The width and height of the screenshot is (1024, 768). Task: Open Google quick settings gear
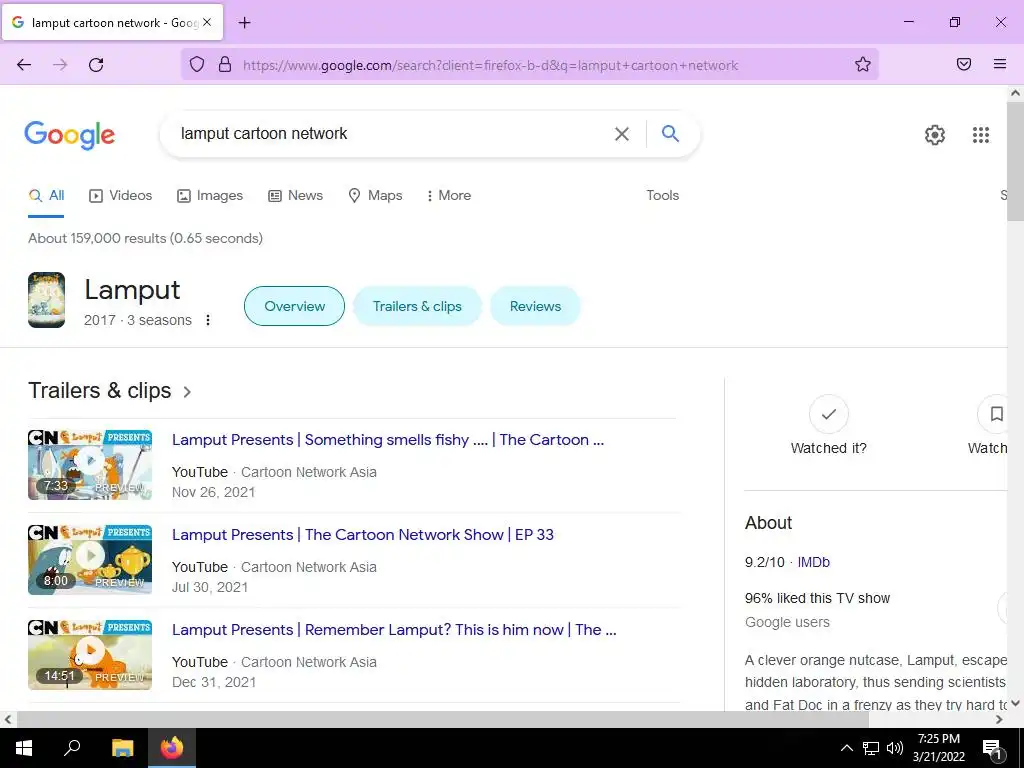[x=935, y=135]
